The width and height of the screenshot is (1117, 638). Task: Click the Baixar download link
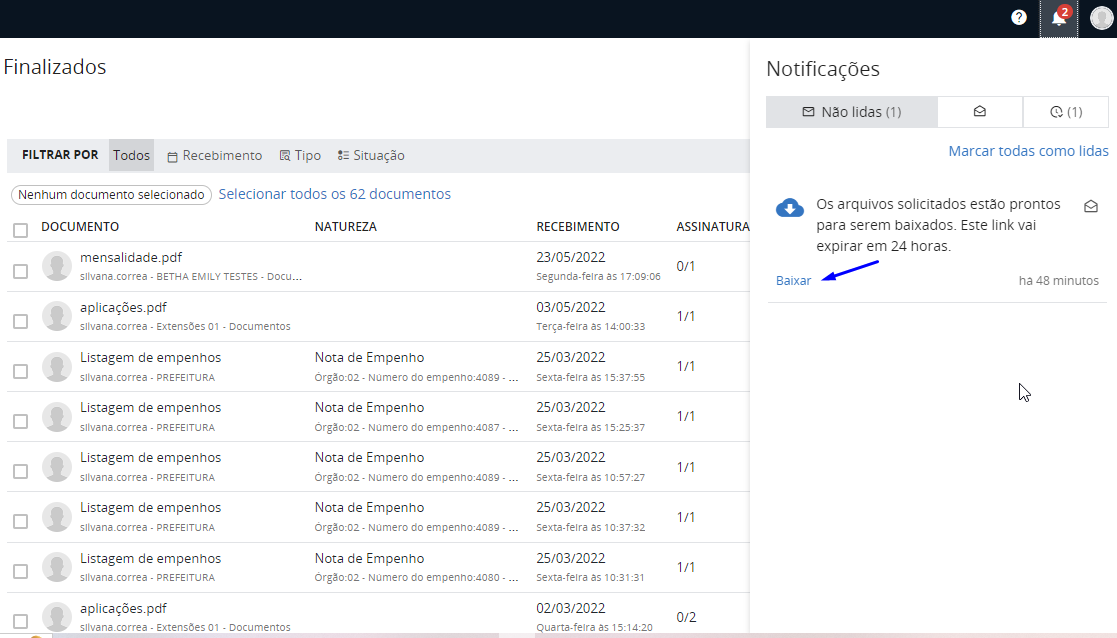793,281
